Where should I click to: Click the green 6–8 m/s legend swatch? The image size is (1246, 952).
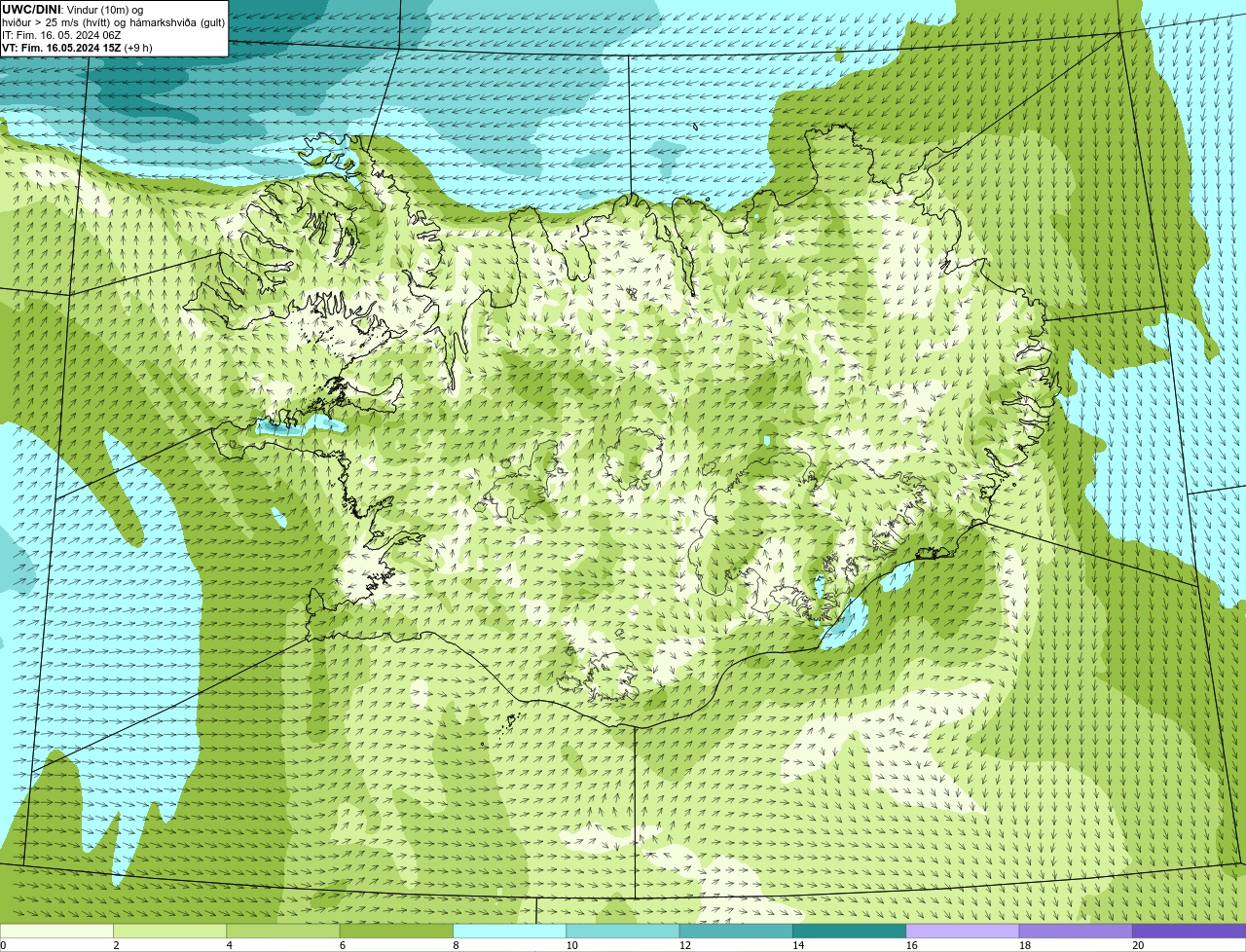click(396, 932)
